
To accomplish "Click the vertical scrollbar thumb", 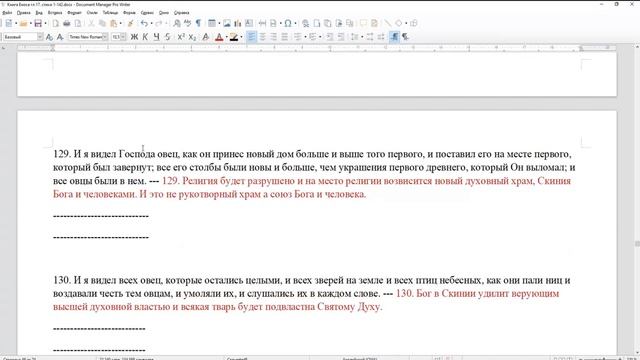I will (637, 244).
